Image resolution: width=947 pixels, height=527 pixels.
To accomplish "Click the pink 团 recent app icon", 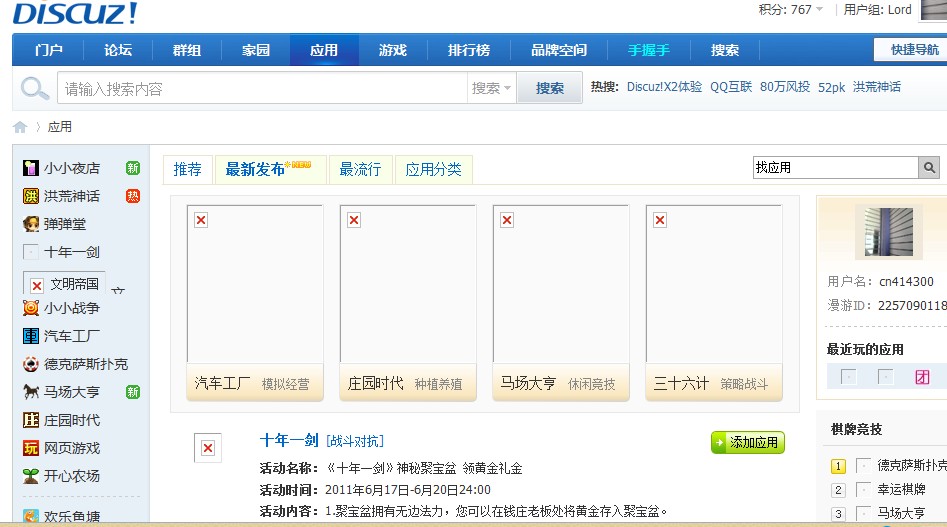I will pos(922,377).
